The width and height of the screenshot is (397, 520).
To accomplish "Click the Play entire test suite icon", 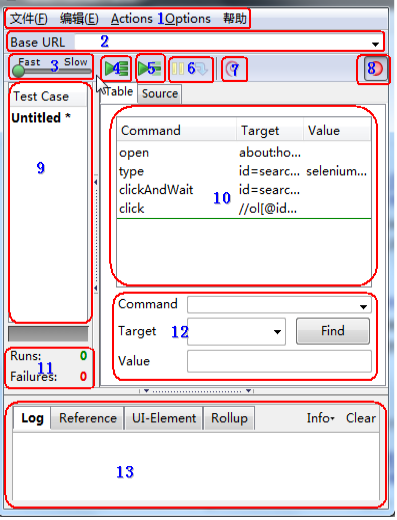I will [116, 69].
